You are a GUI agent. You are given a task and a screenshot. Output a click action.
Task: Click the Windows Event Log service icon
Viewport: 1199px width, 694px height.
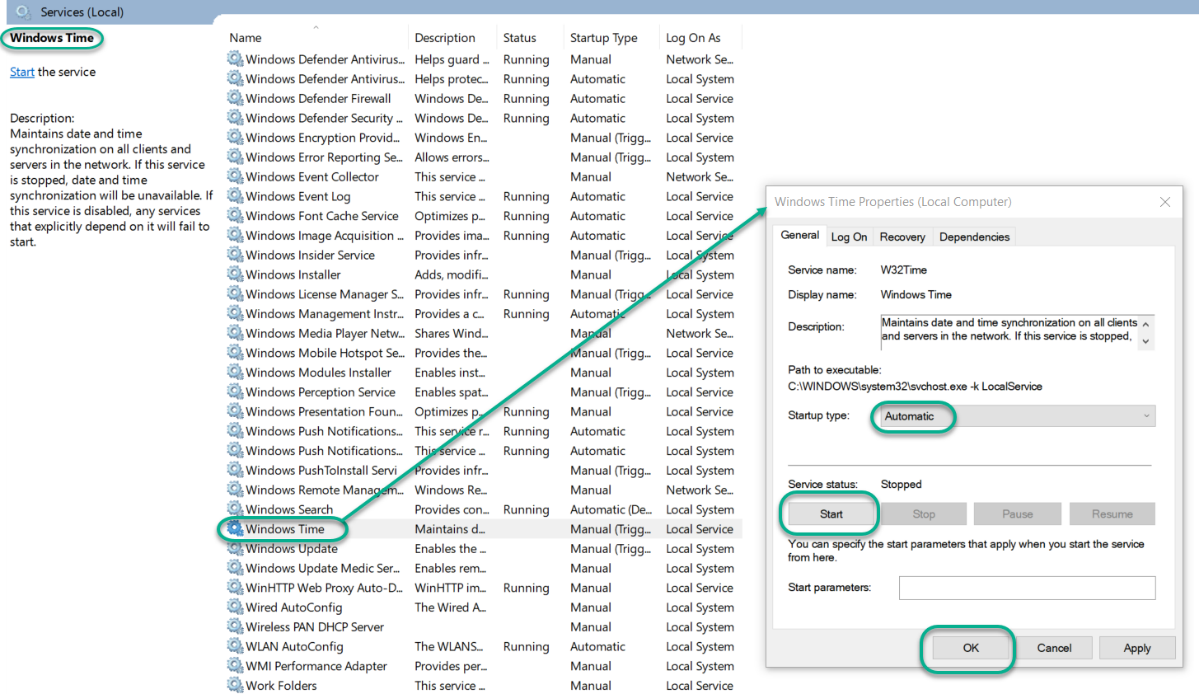(236, 196)
